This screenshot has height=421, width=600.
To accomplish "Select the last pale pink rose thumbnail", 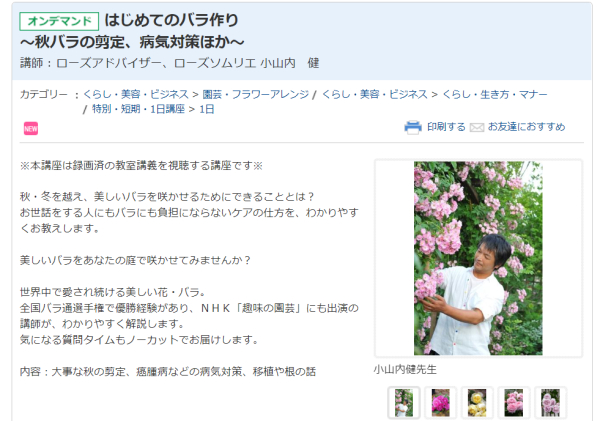I will (550, 403).
